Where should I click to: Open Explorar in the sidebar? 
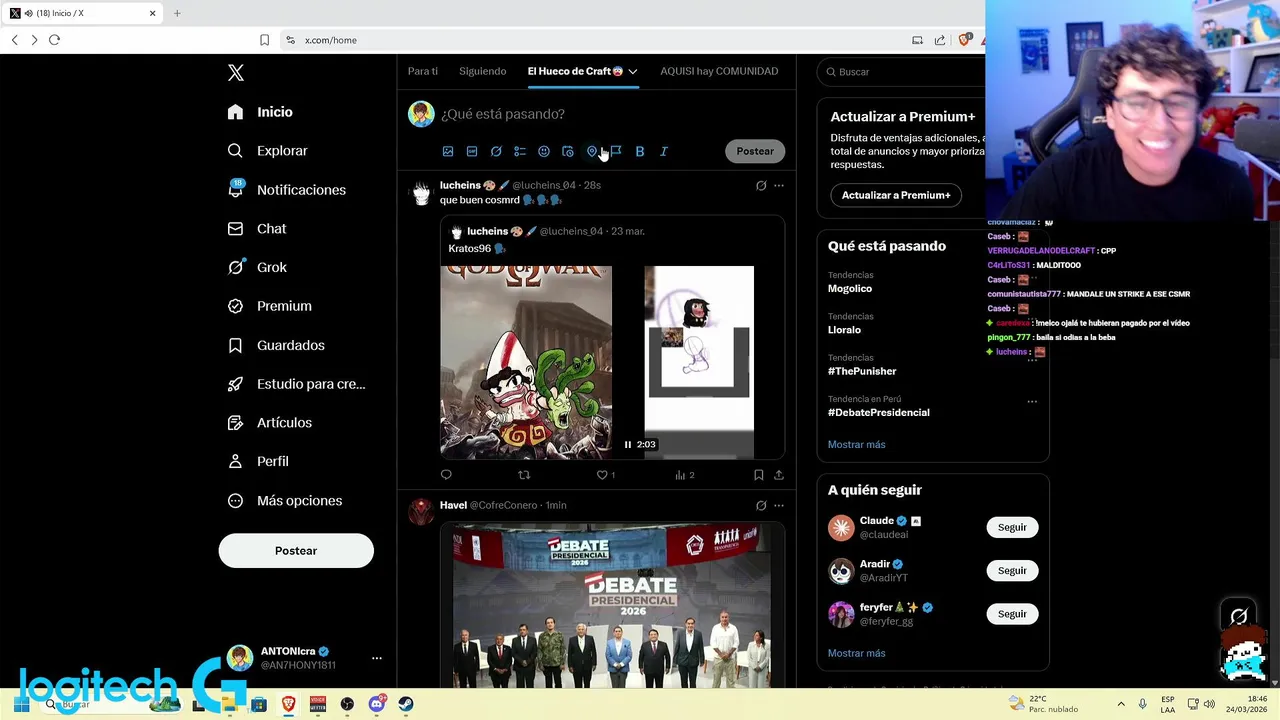click(x=267, y=151)
